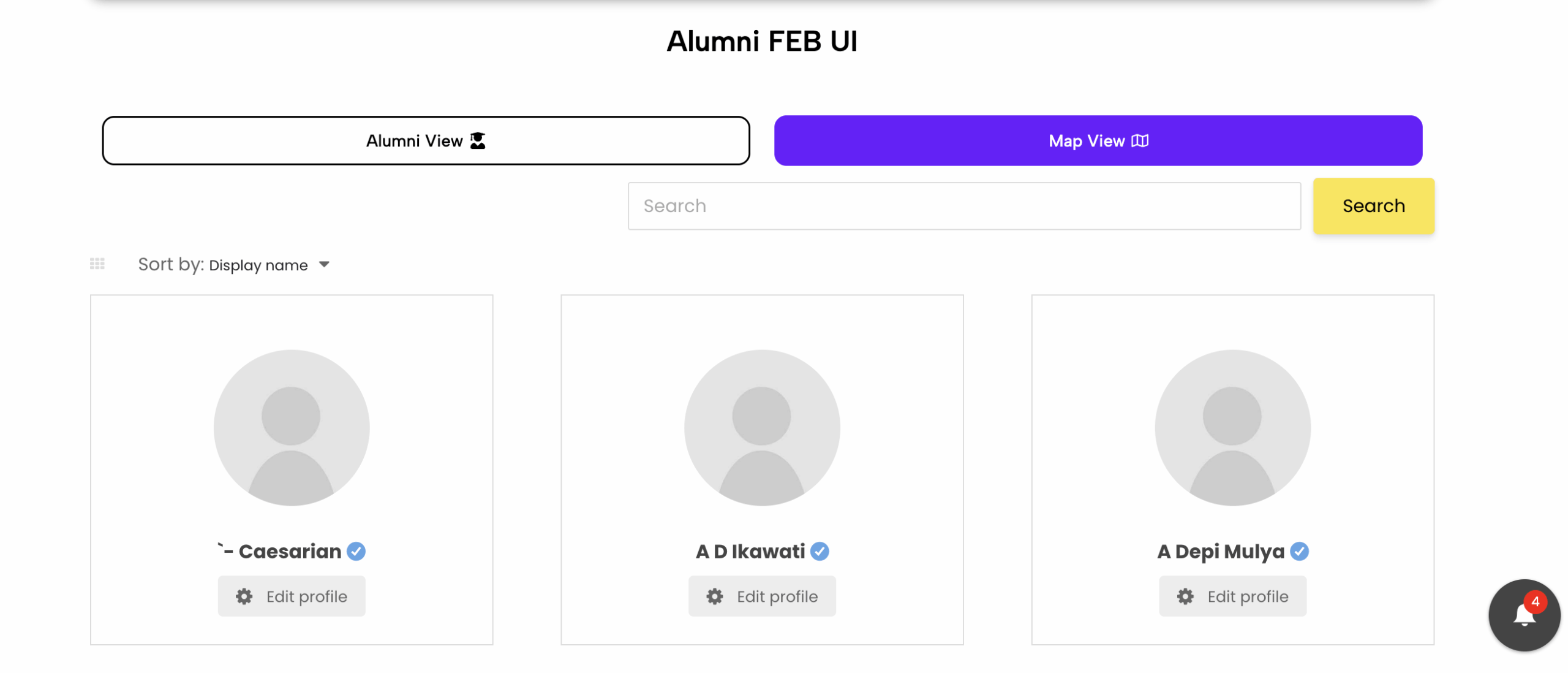1568x673 pixels.
Task: Click the map icon in Map View
Action: 1139,140
